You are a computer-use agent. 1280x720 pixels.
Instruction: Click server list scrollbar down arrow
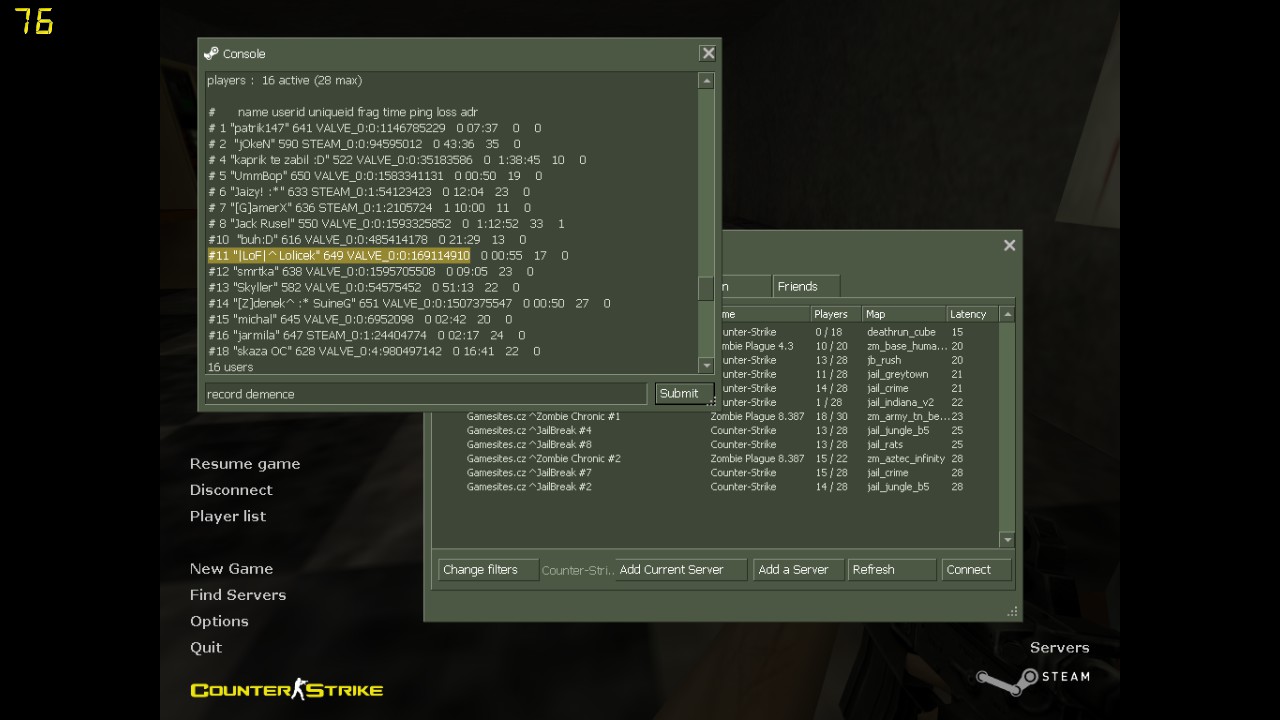coord(1007,540)
